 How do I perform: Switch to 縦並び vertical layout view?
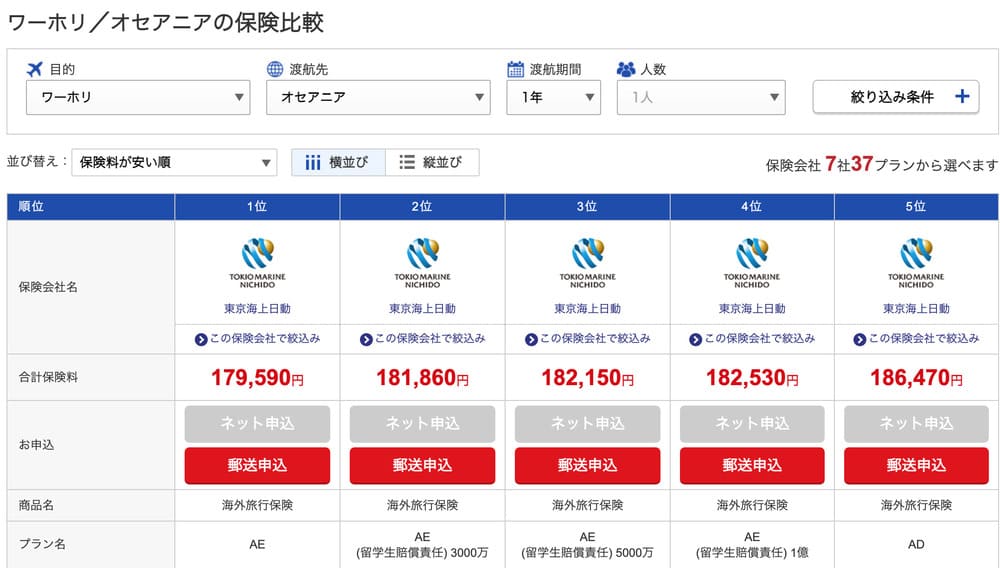tap(432, 163)
